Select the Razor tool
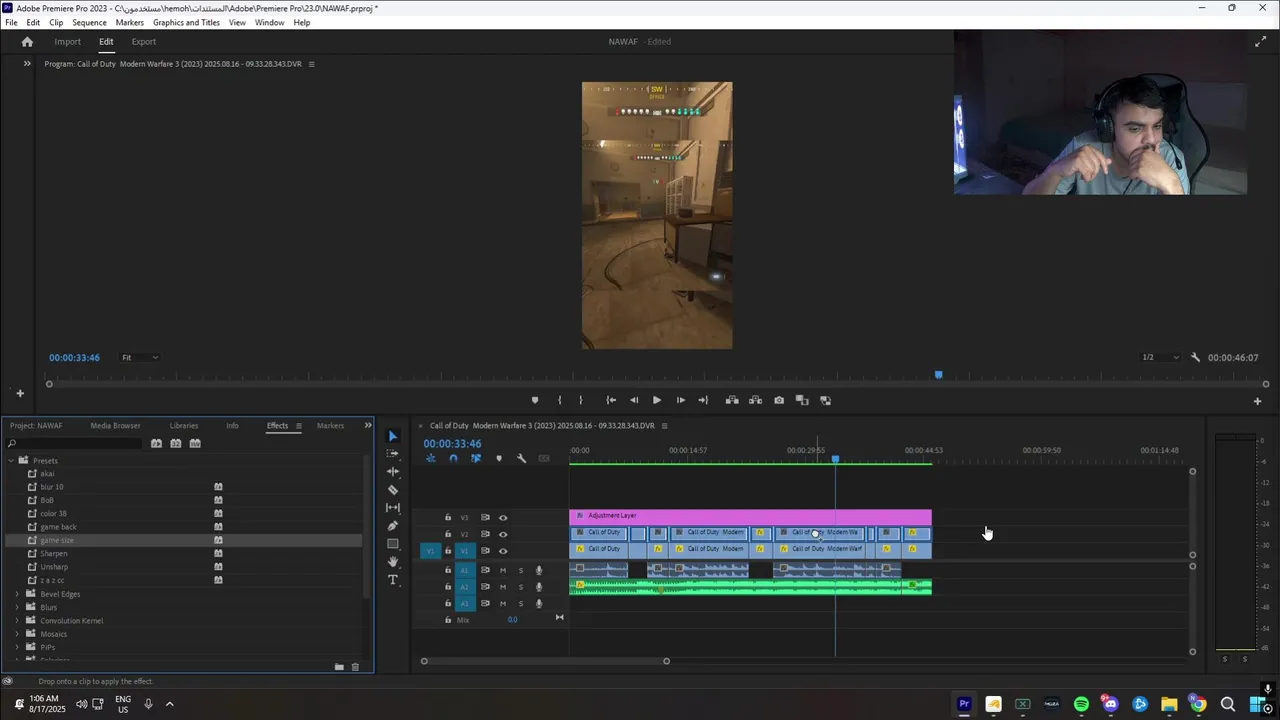Viewport: 1280px width, 720px height. (393, 490)
